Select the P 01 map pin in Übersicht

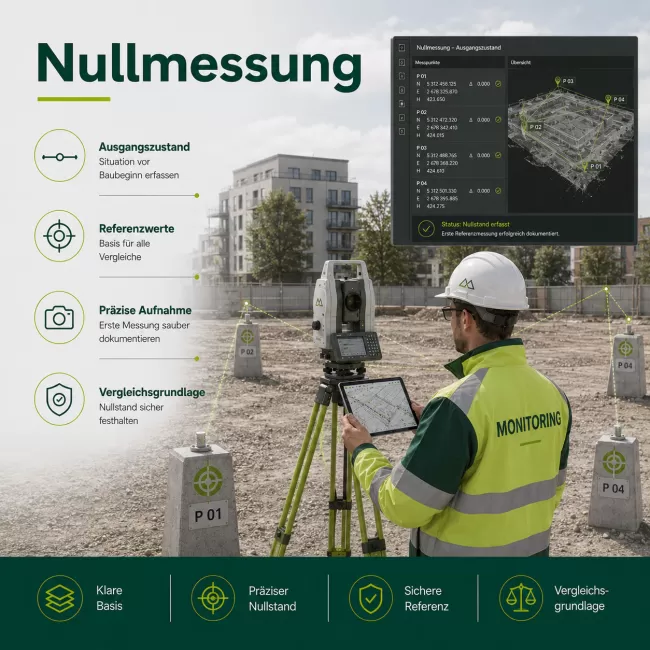[585, 167]
